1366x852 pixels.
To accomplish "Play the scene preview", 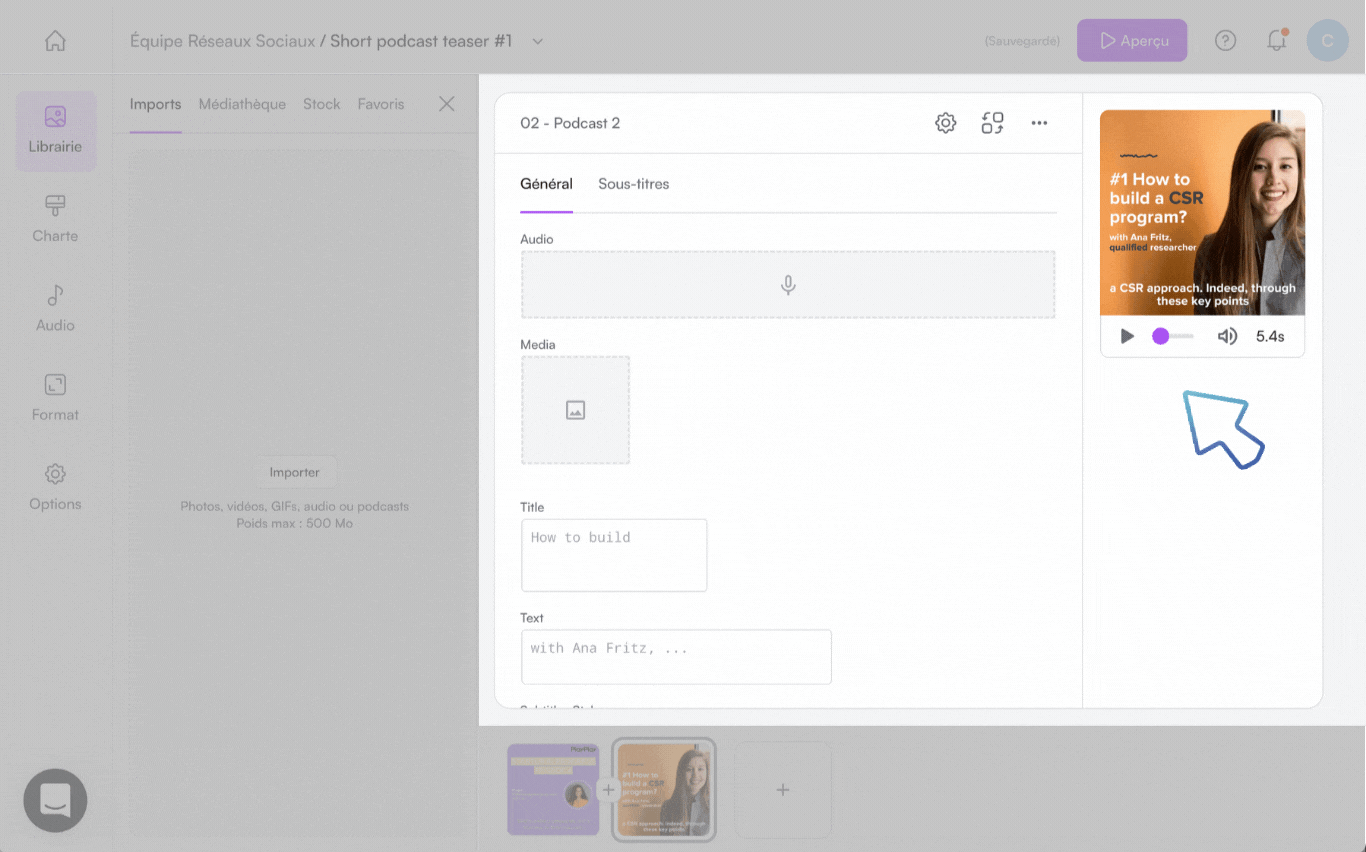I will coord(1127,336).
